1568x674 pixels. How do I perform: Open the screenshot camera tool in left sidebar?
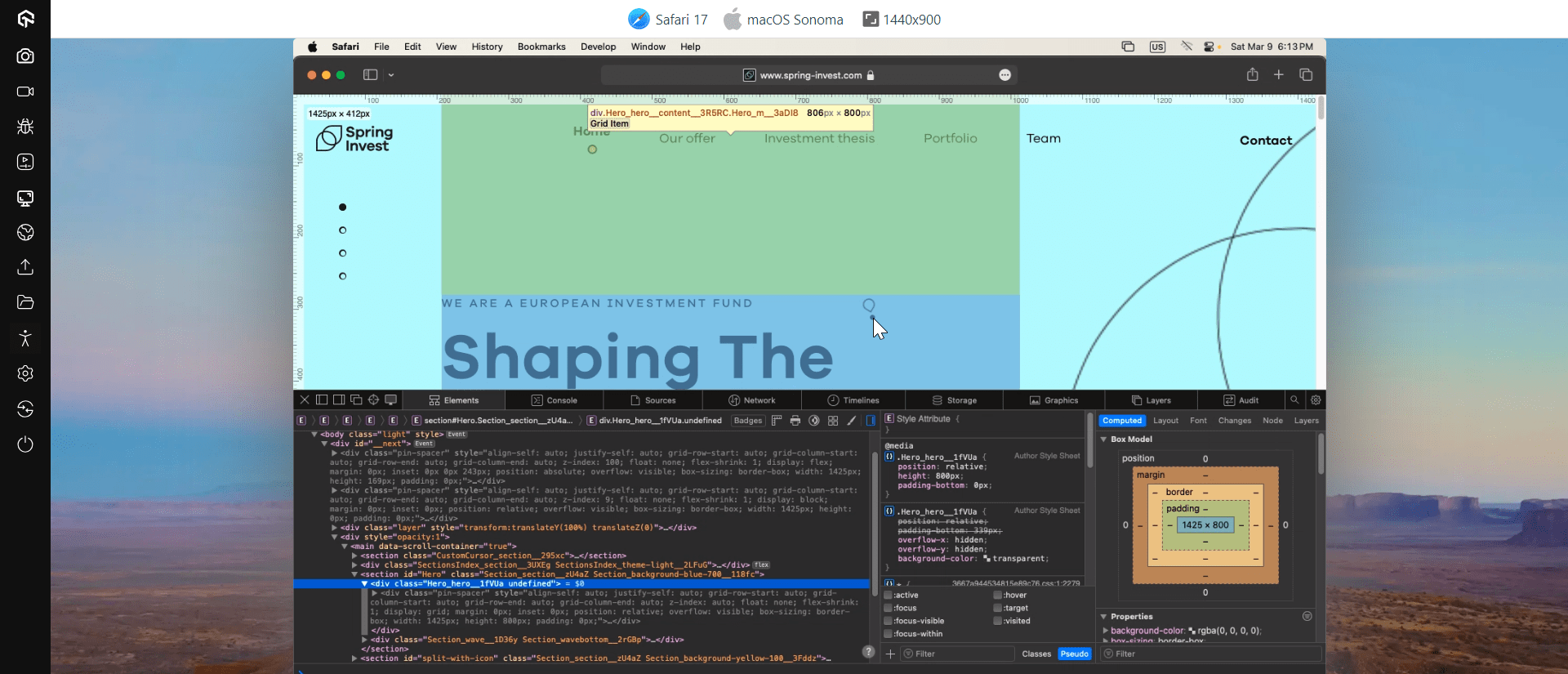click(25, 56)
